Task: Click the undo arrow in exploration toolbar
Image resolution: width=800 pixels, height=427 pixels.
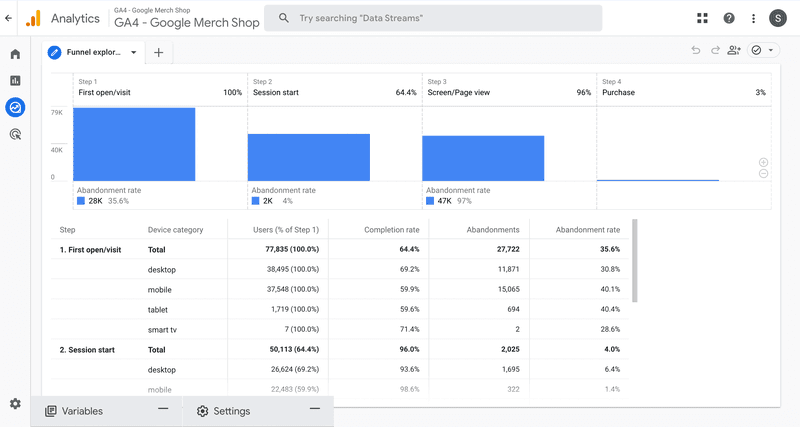Action: click(x=696, y=51)
